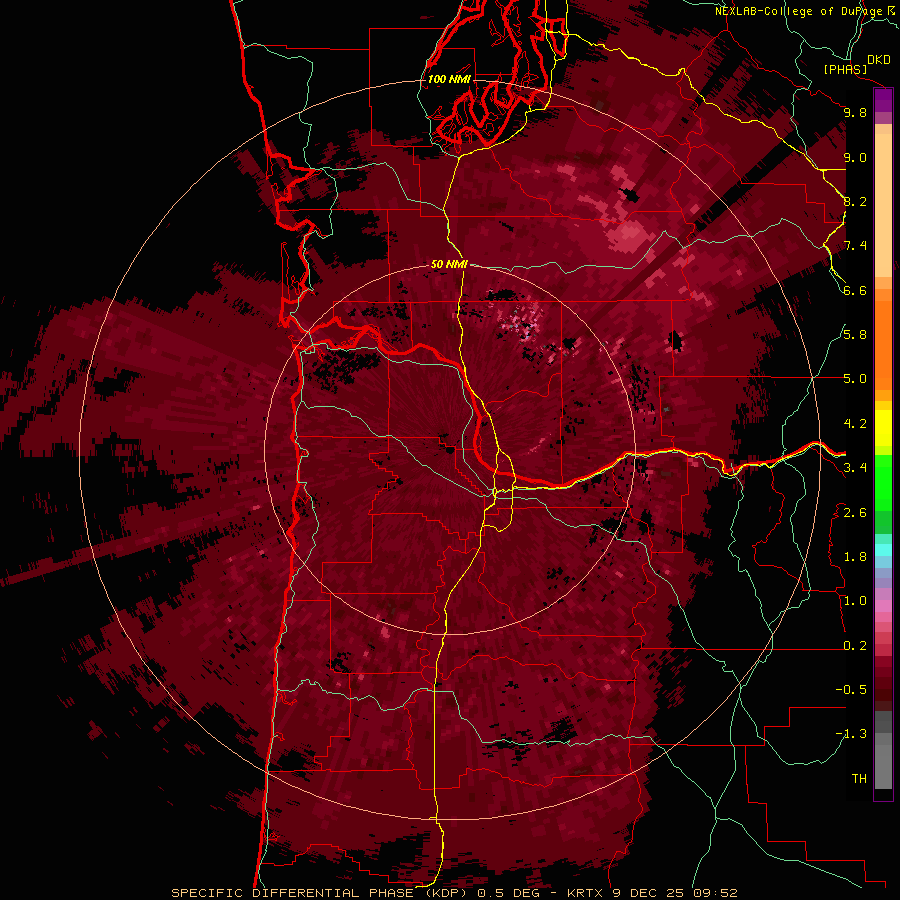The image size is (900, 900).
Task: Click the 3.4 legend value
Action: [x=855, y=468]
